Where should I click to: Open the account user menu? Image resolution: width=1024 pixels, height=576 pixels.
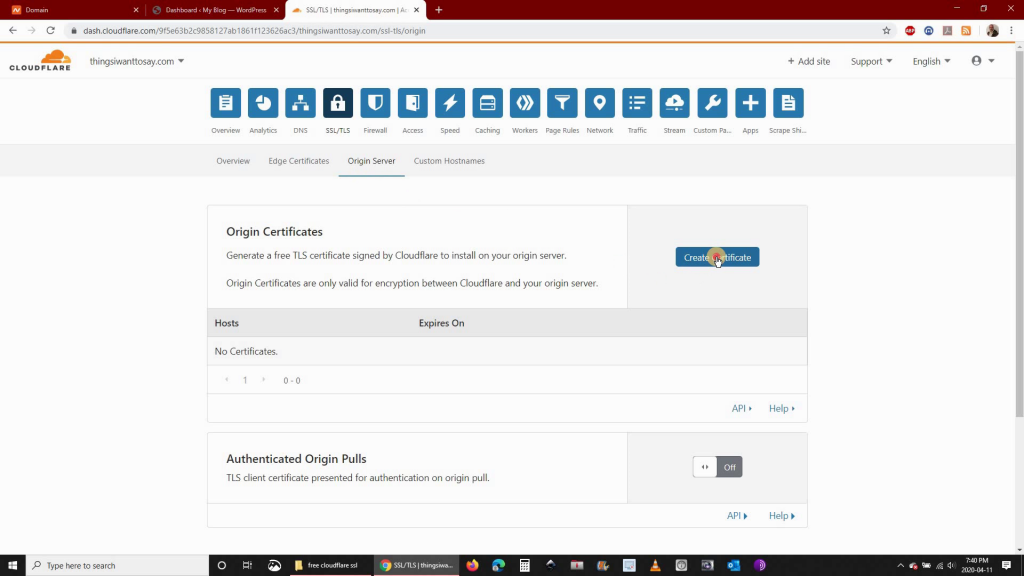pyautogui.click(x=983, y=61)
